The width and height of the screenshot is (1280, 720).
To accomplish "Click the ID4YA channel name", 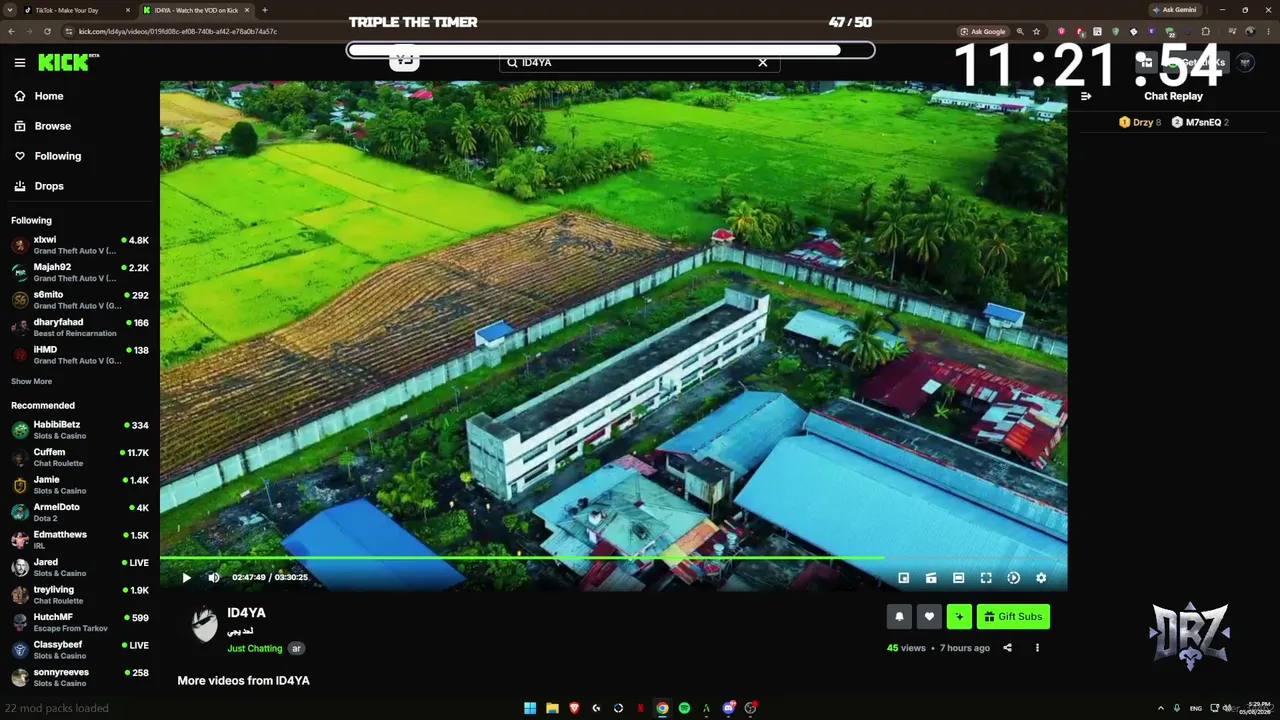I will [246, 613].
